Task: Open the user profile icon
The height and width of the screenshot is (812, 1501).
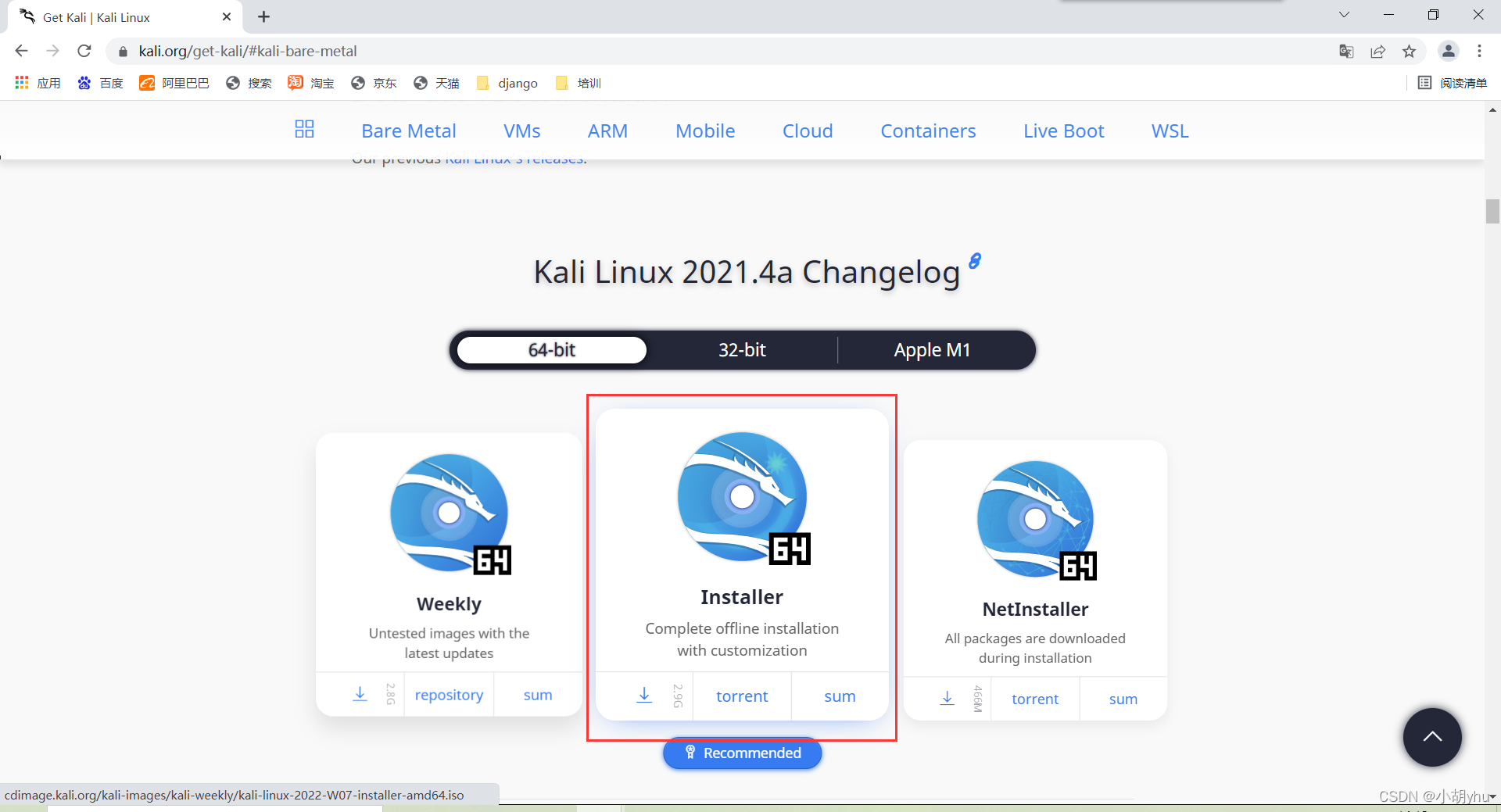Action: (1448, 51)
